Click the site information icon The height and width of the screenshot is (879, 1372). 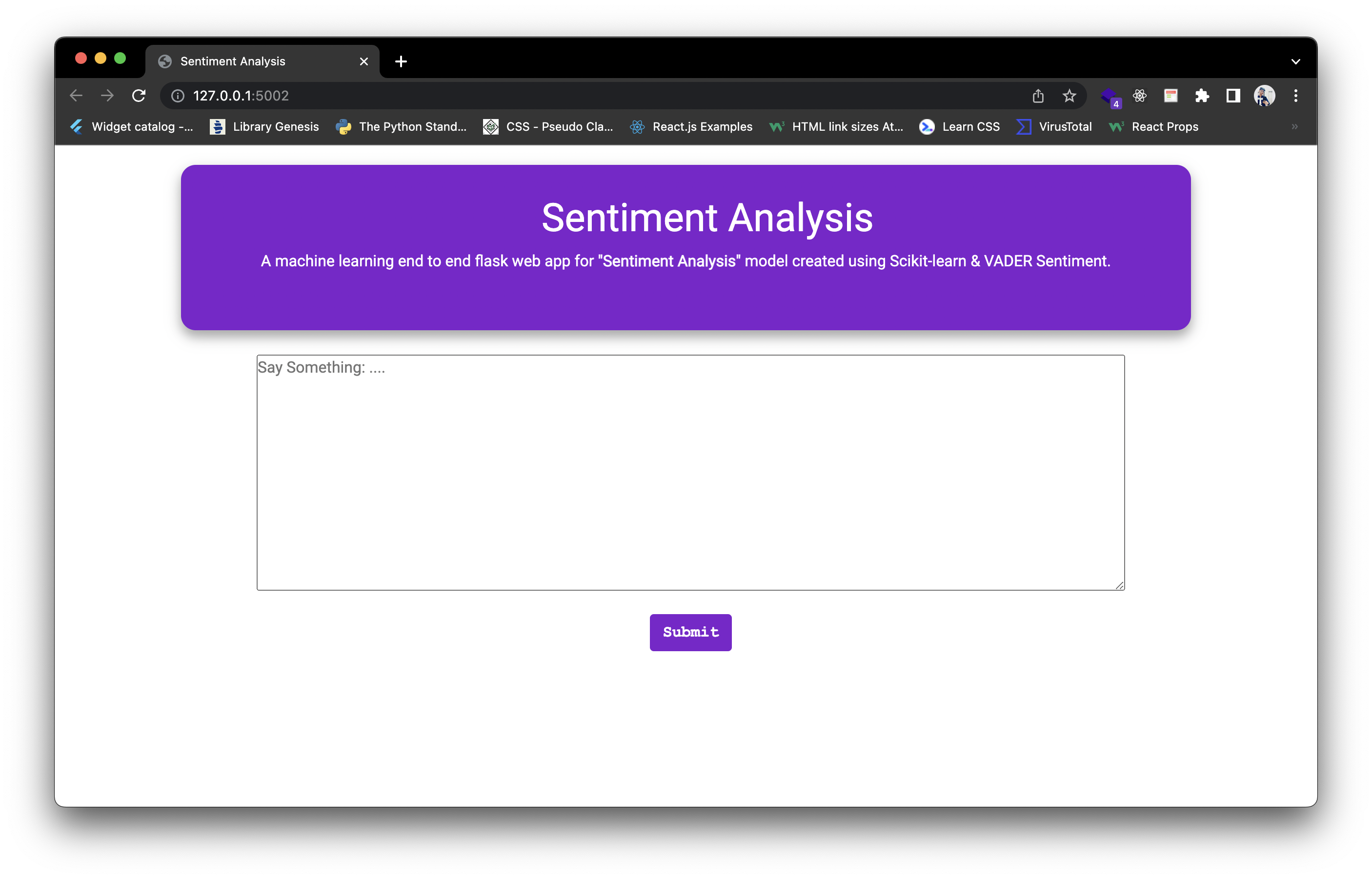coord(178,95)
